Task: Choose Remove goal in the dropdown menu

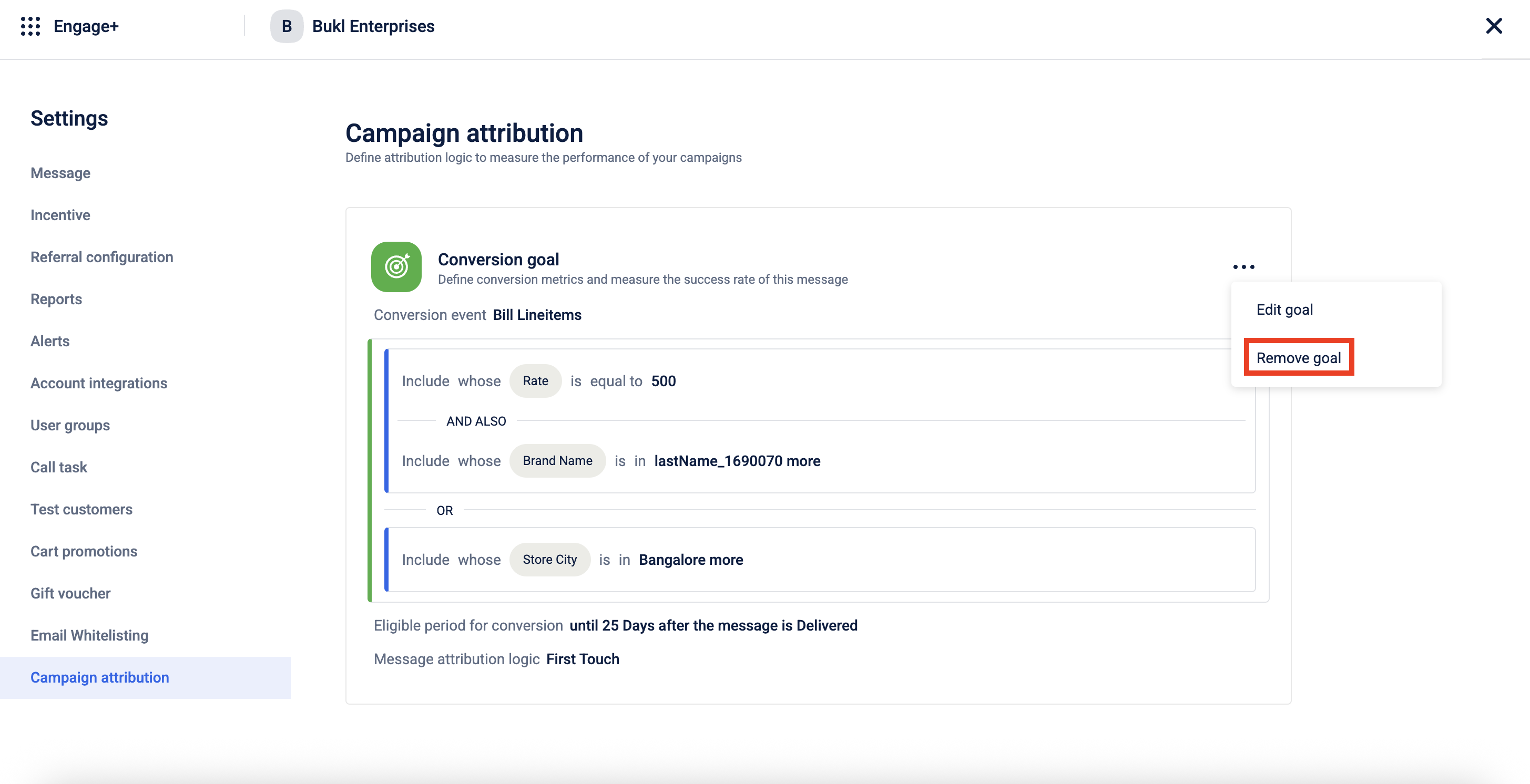Action: (1298, 358)
